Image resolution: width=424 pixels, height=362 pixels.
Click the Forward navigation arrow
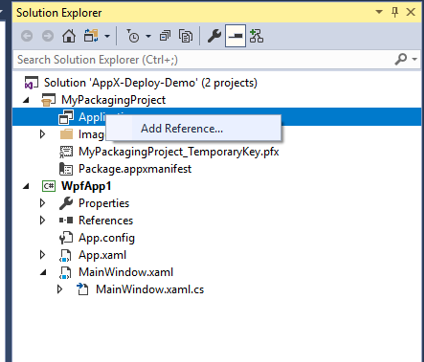click(x=48, y=36)
